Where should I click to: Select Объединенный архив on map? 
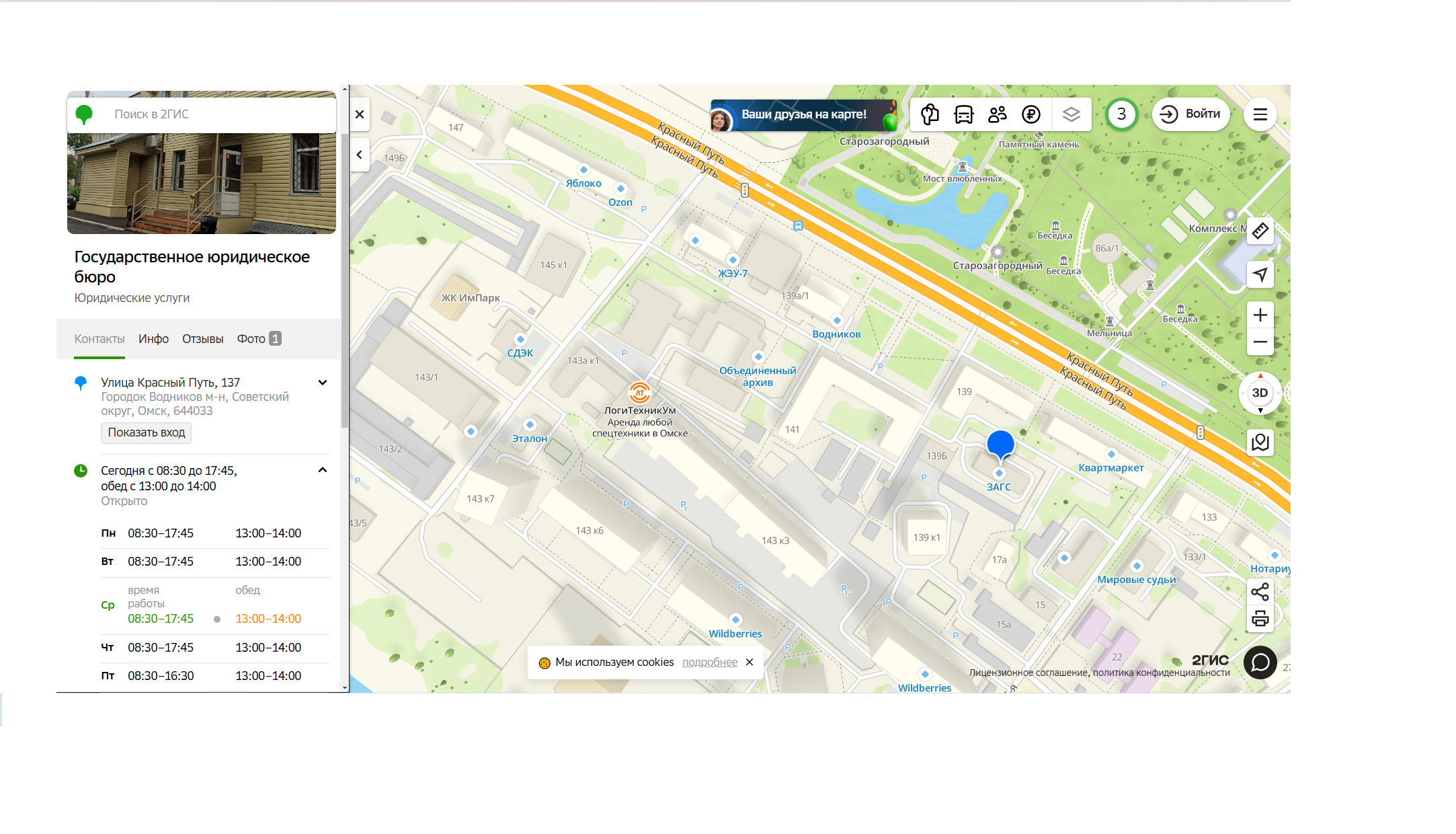(x=758, y=377)
